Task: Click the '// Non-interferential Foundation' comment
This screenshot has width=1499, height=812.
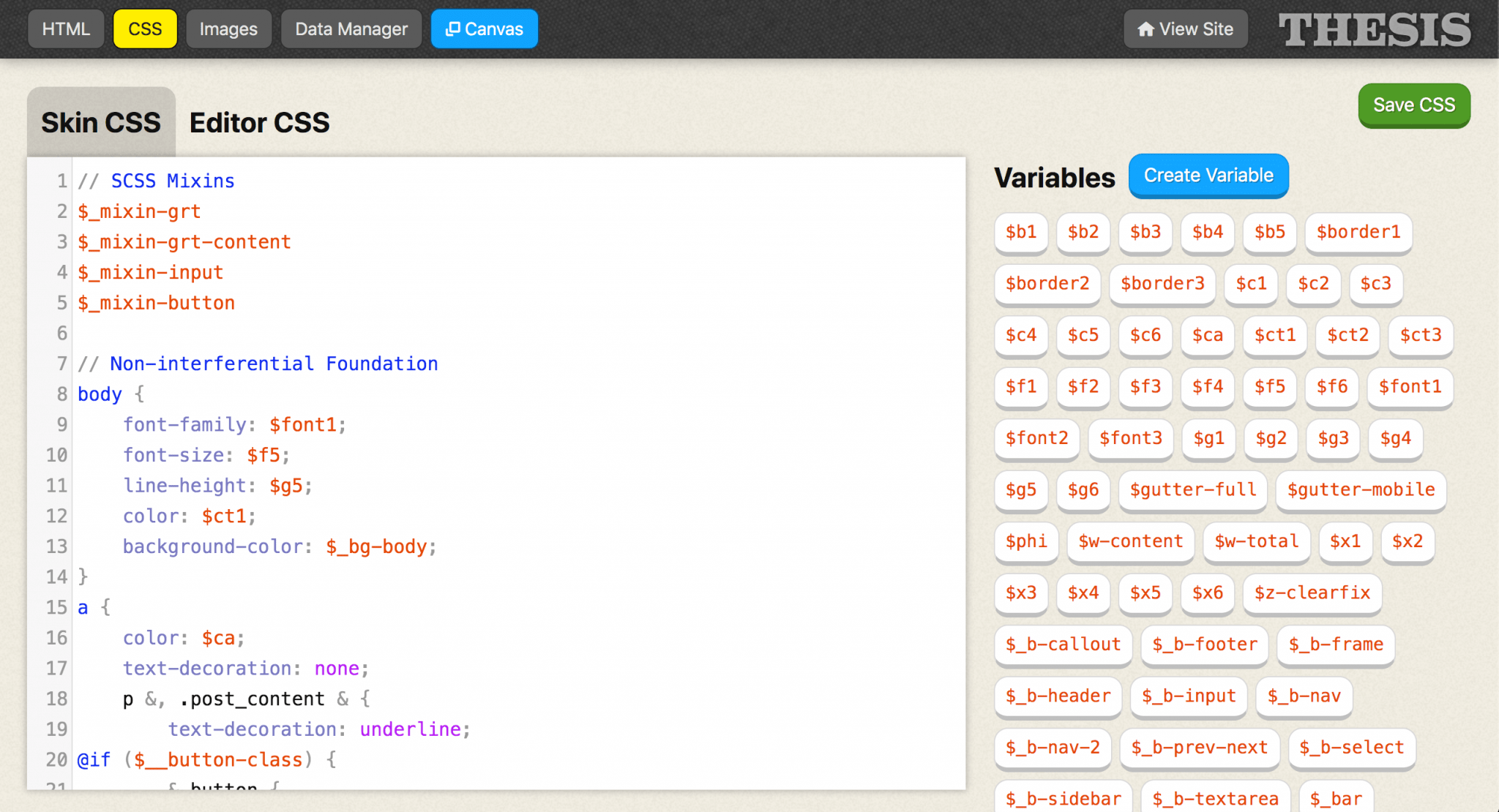Action: (x=258, y=364)
